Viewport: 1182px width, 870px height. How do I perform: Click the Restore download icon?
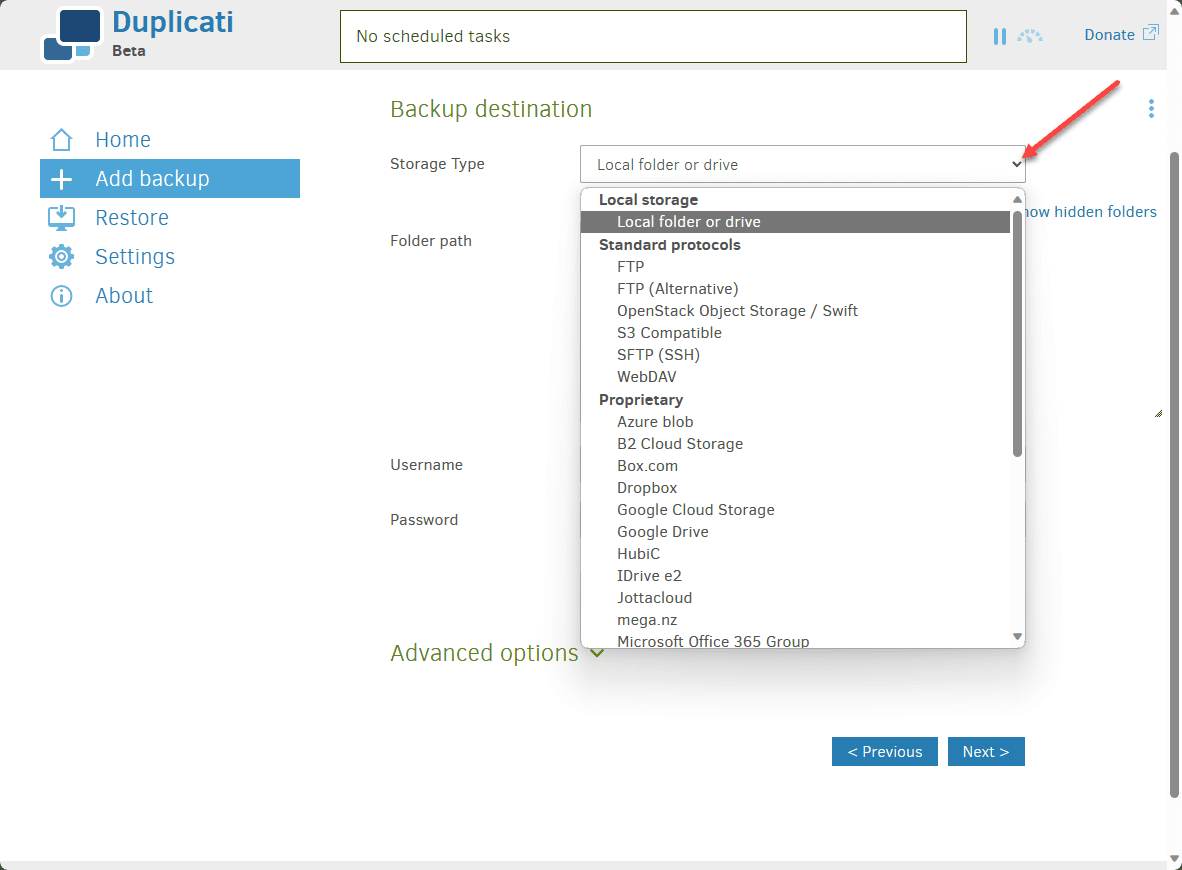point(61,218)
